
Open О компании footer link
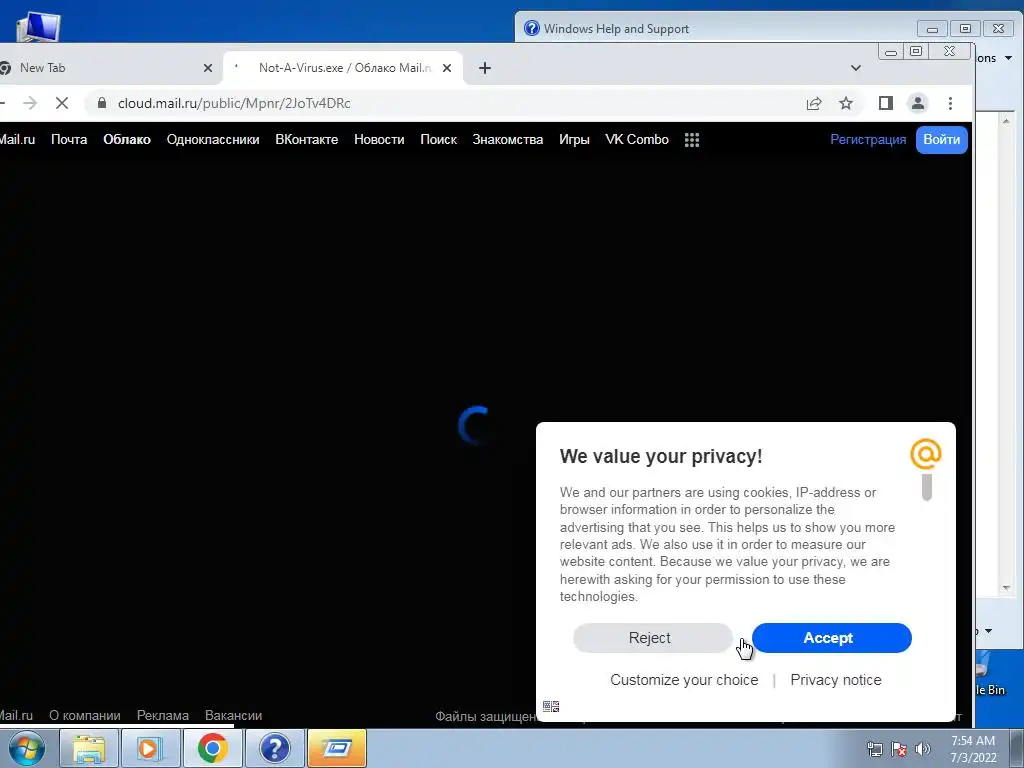point(85,716)
